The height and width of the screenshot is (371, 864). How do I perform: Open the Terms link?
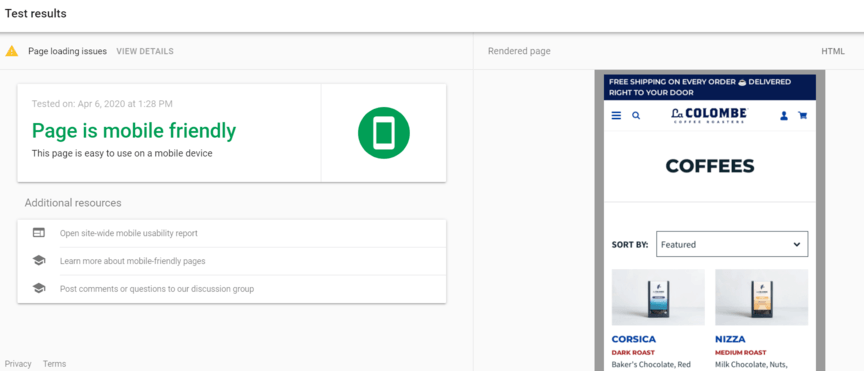(55, 364)
